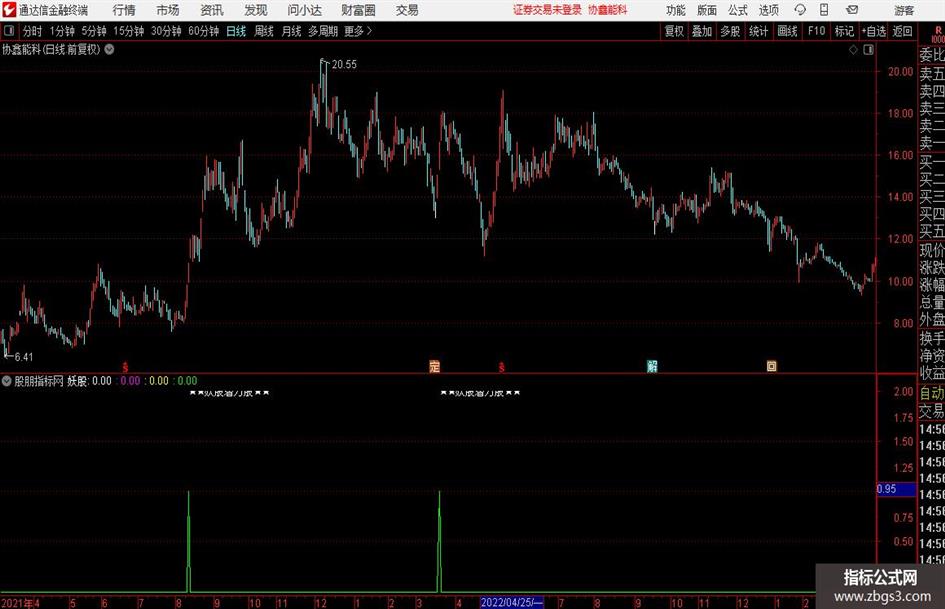
Task: Click the 2021年4 date label
Action: 20,603
